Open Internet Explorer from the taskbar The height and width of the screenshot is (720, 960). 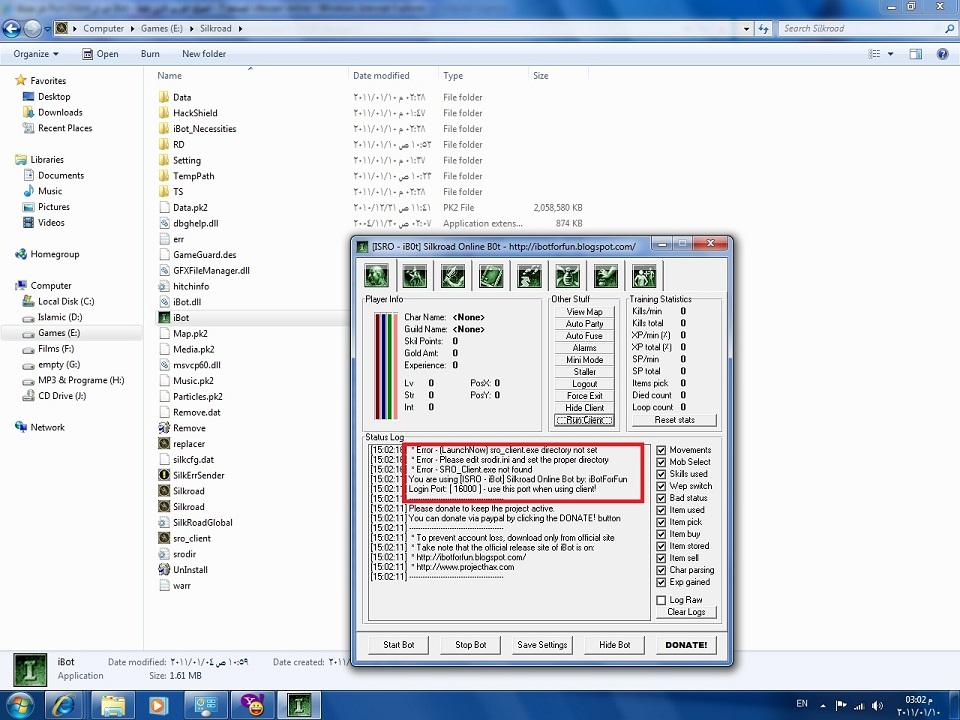[x=64, y=705]
